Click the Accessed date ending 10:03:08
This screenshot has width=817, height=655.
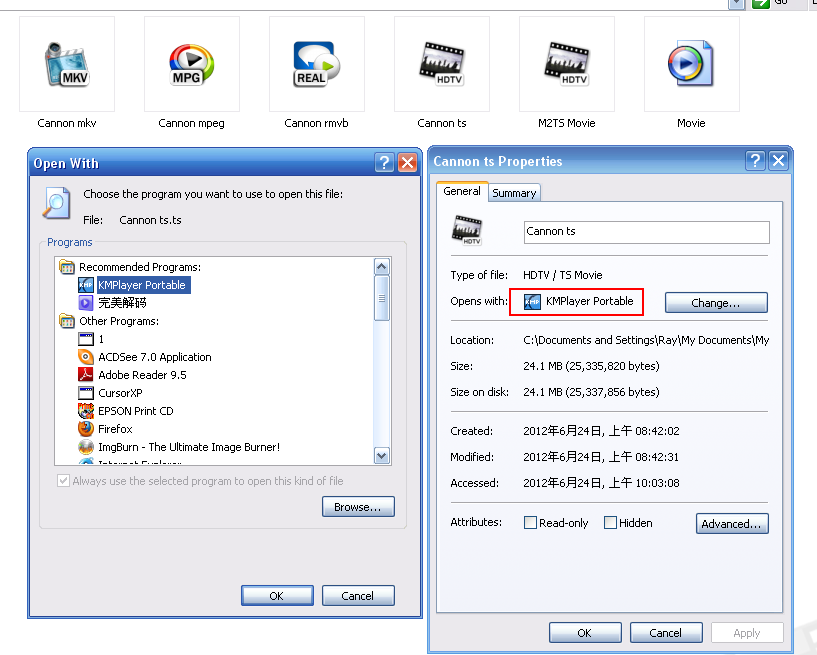(601, 483)
